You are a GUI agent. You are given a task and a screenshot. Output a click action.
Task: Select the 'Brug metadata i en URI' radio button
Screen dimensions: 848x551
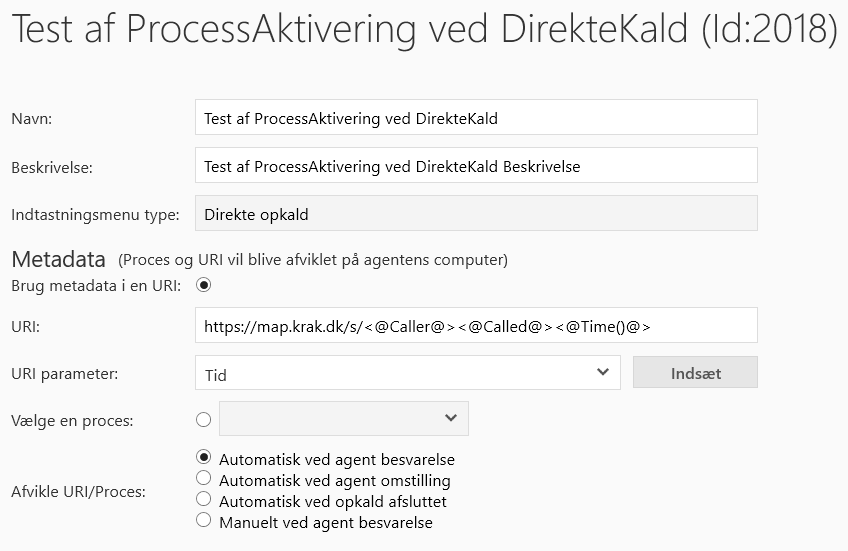click(204, 285)
